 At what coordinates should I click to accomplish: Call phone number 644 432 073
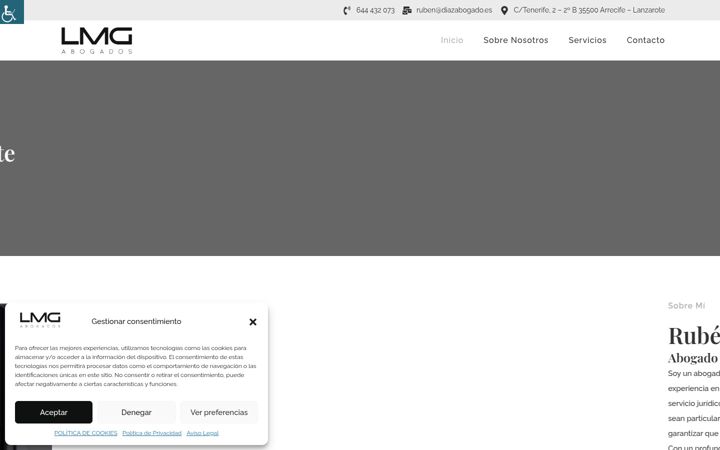coord(375,10)
